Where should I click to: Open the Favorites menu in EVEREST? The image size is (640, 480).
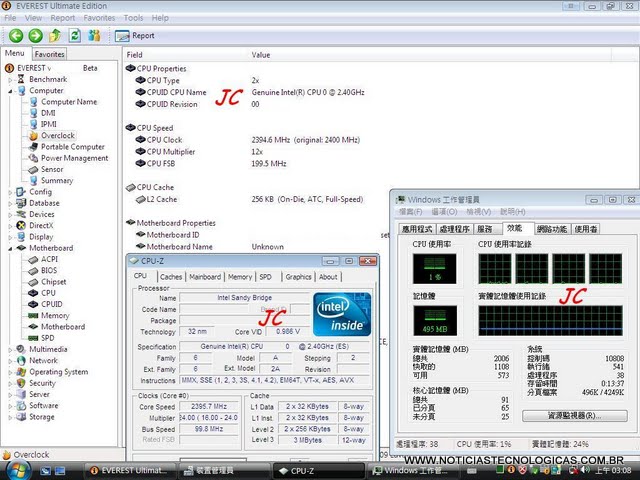coord(99,18)
